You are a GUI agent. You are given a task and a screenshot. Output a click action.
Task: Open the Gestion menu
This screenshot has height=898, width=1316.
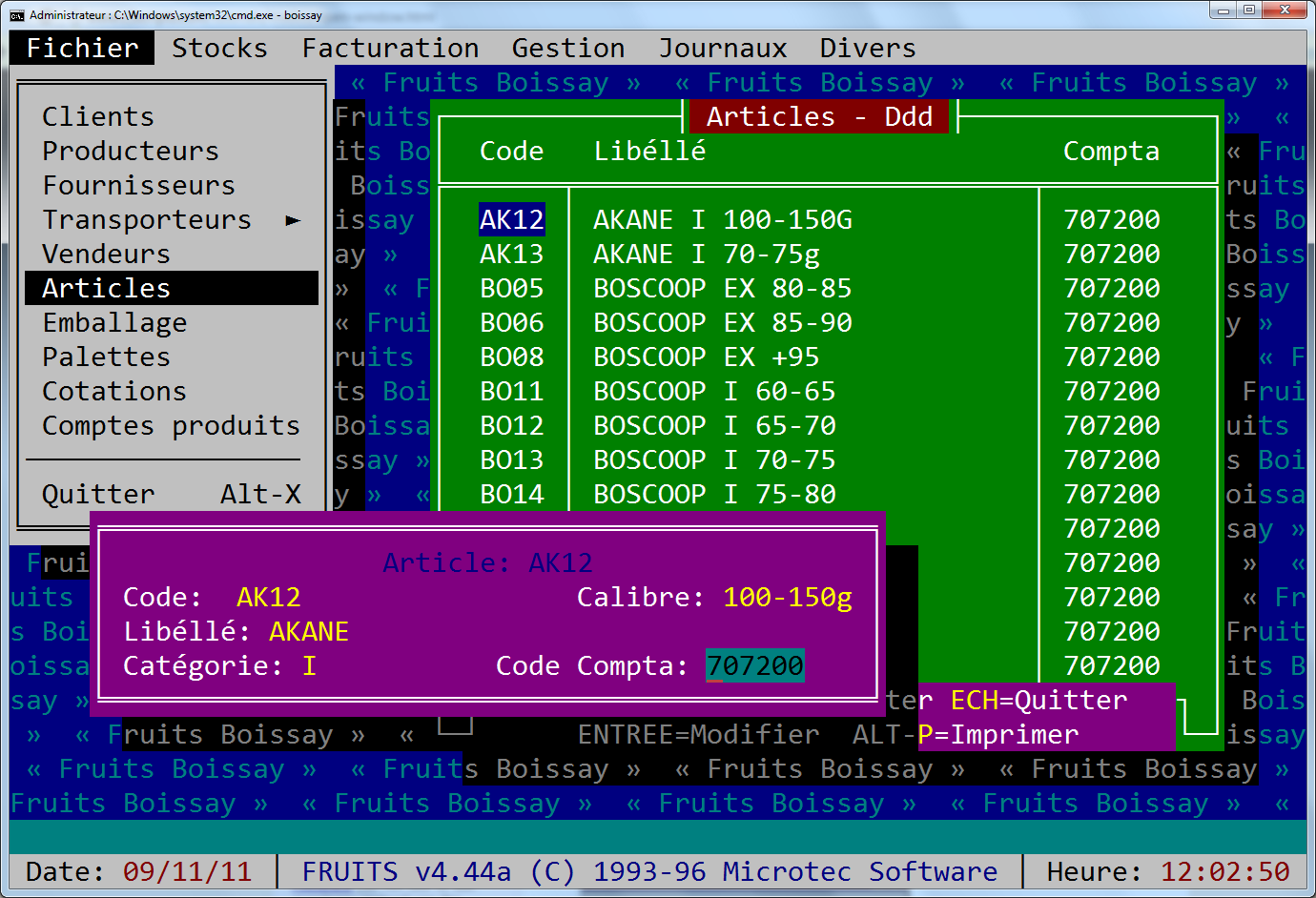(568, 48)
